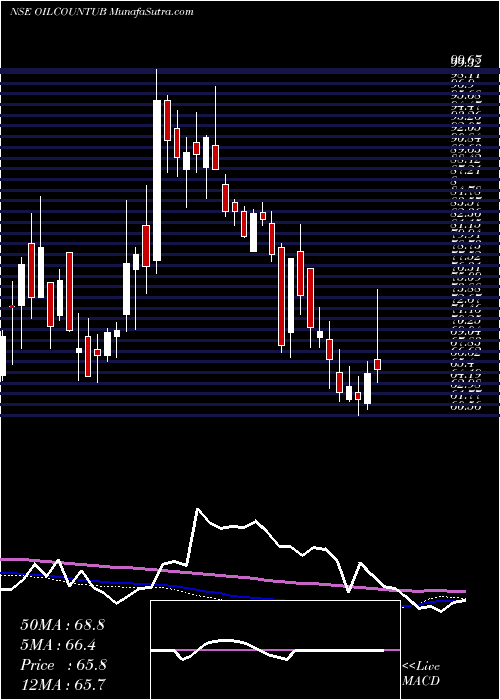Image resolution: width=500 pixels, height=700 pixels.
Task: Click the MACD inset chart box
Action: pos(275,650)
